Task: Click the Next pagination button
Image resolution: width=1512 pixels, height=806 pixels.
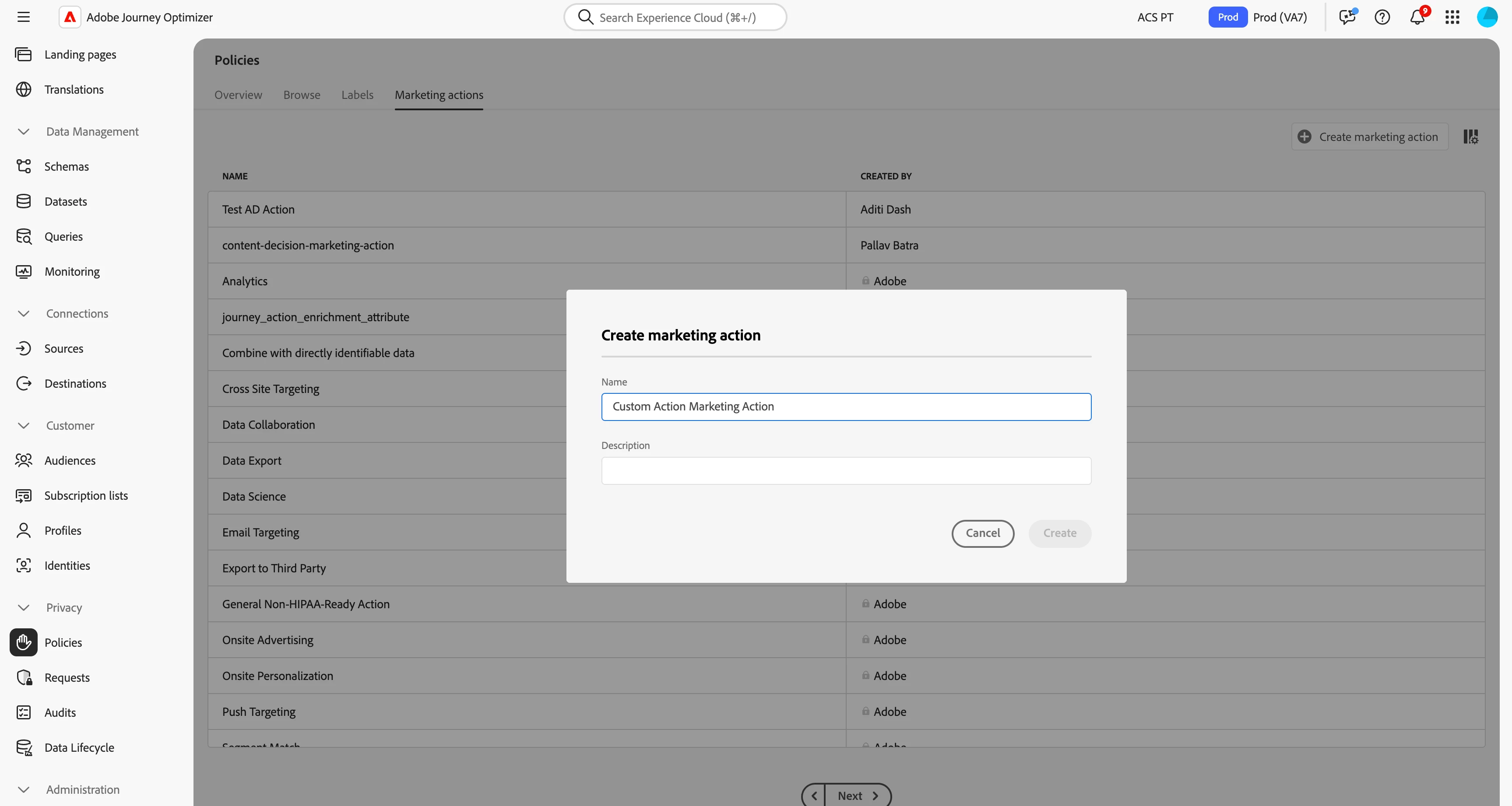Action: pos(857,795)
